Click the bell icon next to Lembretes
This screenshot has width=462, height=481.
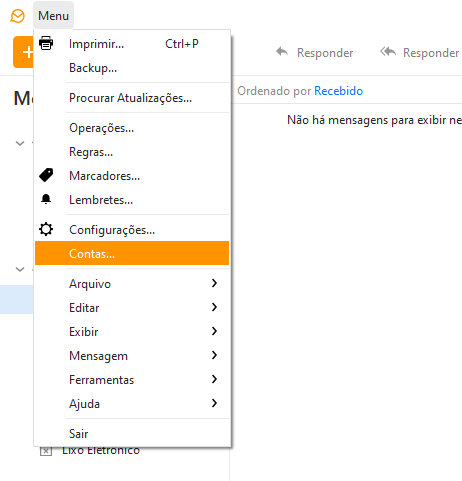tap(46, 199)
